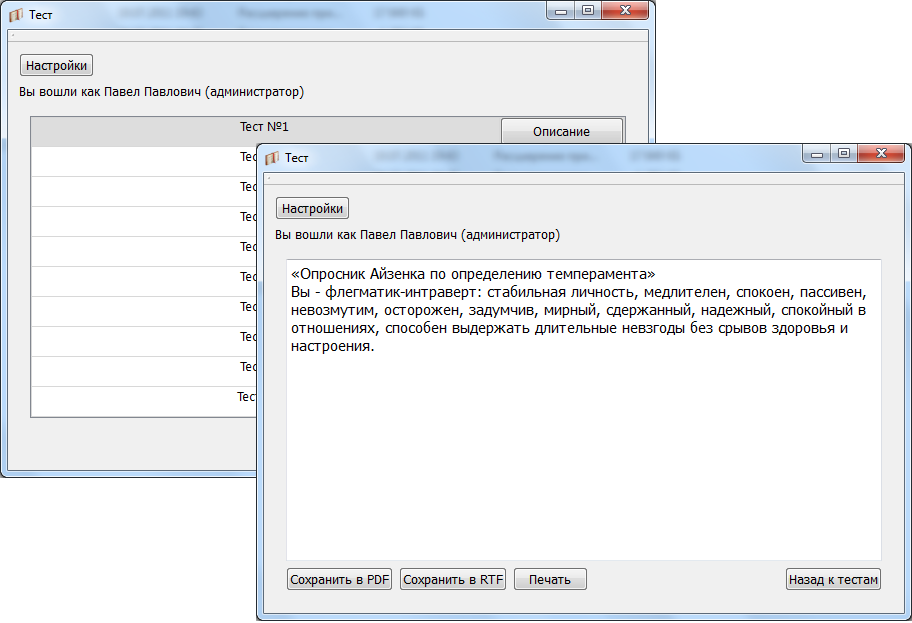Save results with Сохранить в PDF
The image size is (912, 623).
coord(339,579)
